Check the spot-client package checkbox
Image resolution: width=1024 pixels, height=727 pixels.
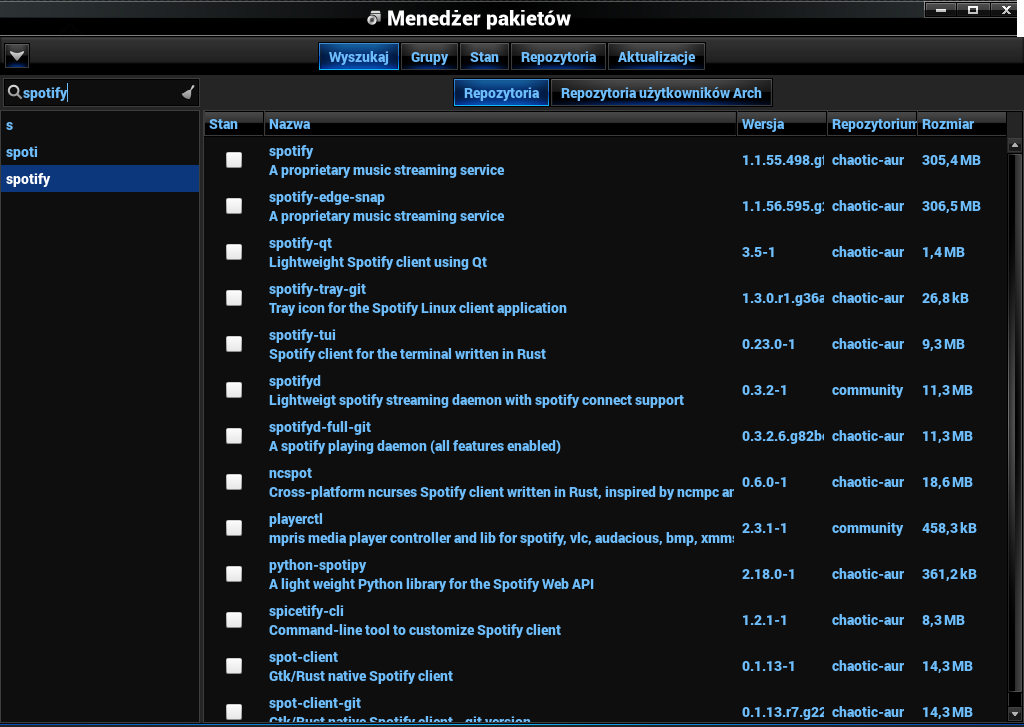234,666
